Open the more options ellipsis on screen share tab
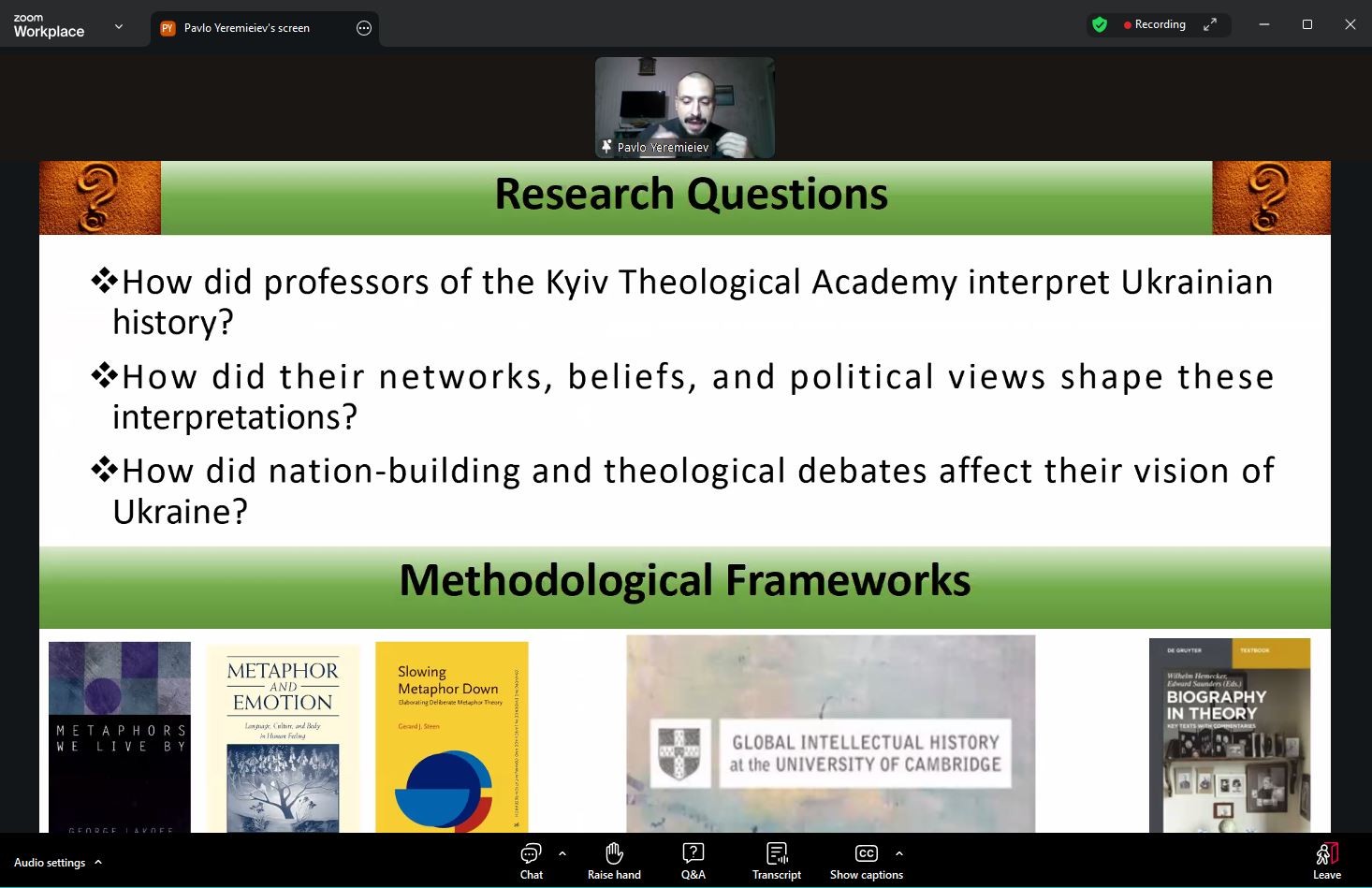 [364, 28]
